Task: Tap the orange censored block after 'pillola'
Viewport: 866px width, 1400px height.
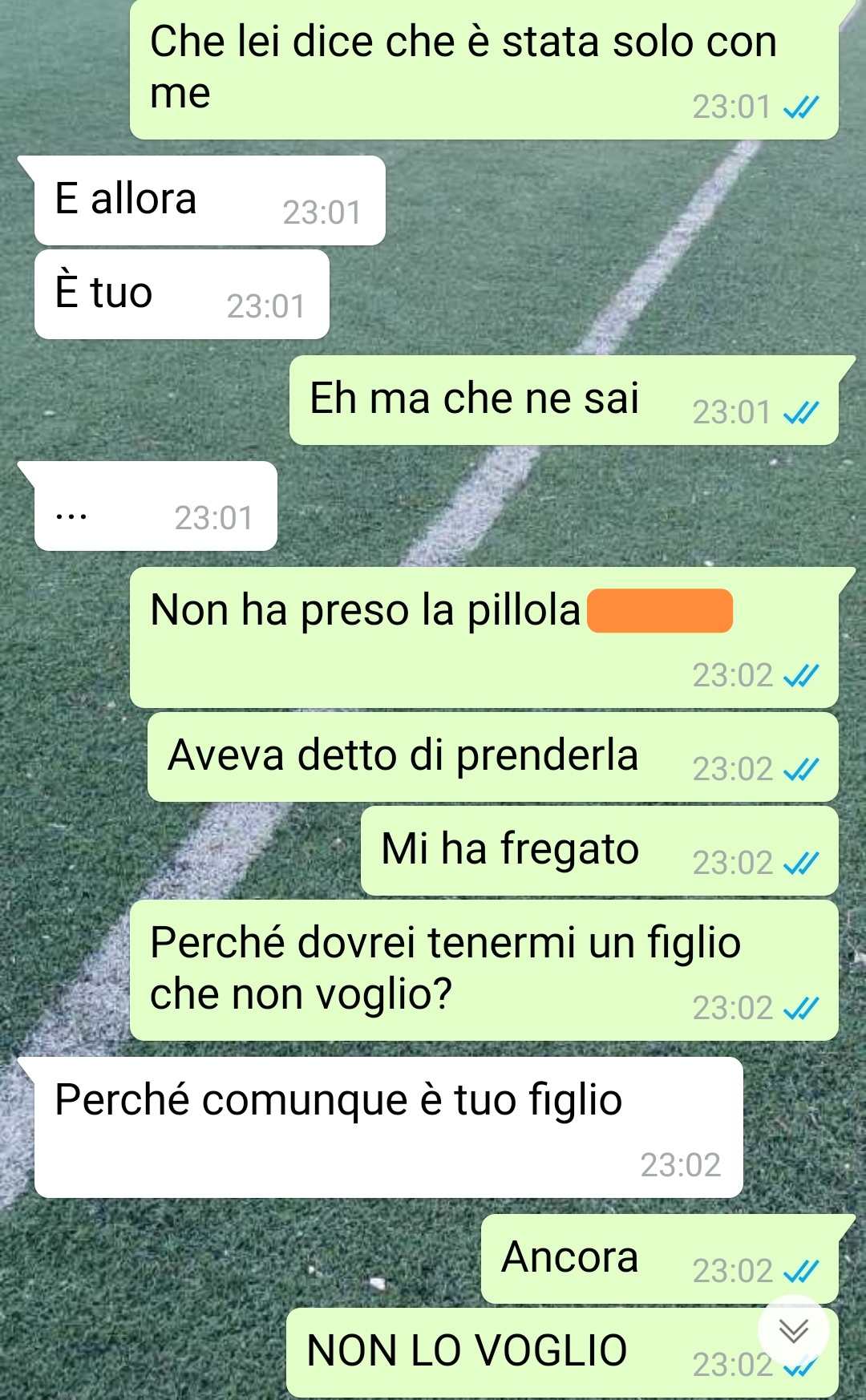Action: [x=660, y=611]
